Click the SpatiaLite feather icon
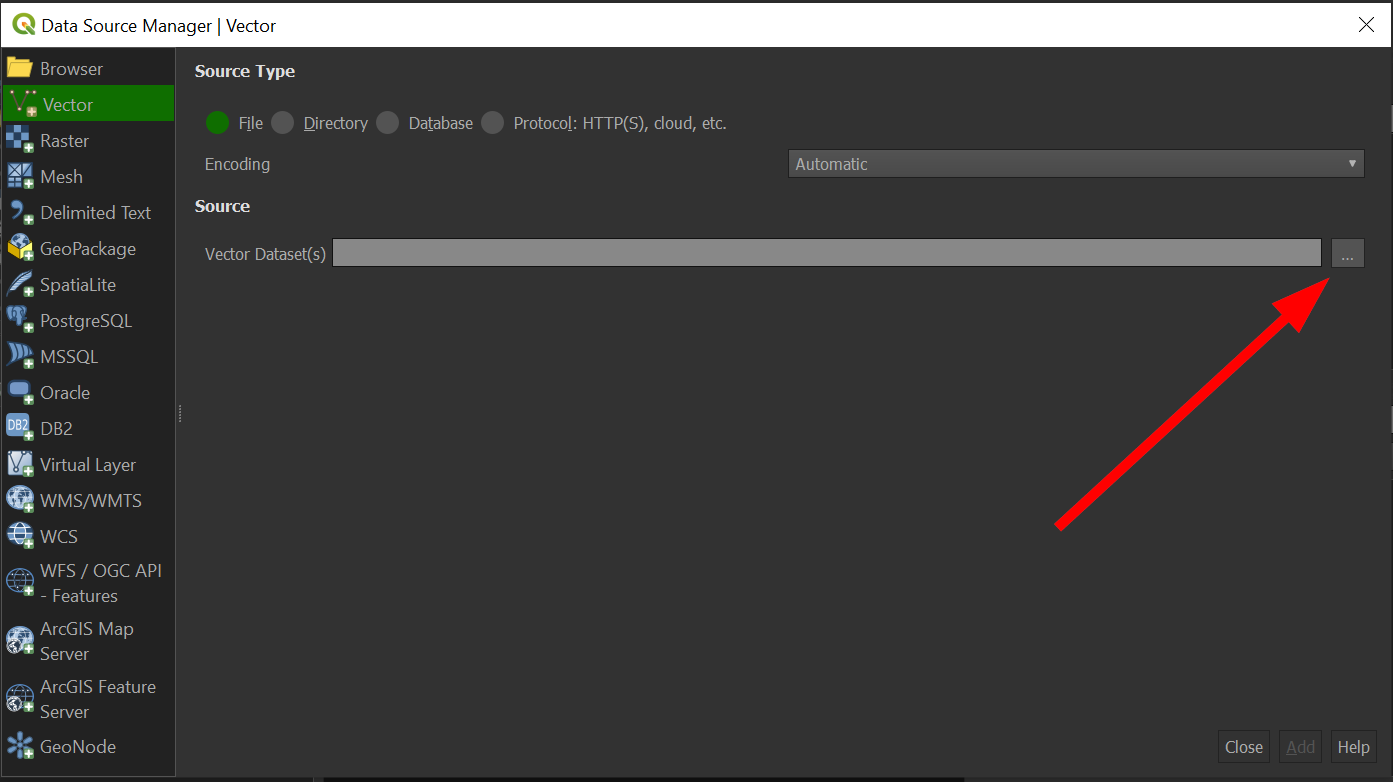Image resolution: width=1393 pixels, height=782 pixels. [20, 284]
